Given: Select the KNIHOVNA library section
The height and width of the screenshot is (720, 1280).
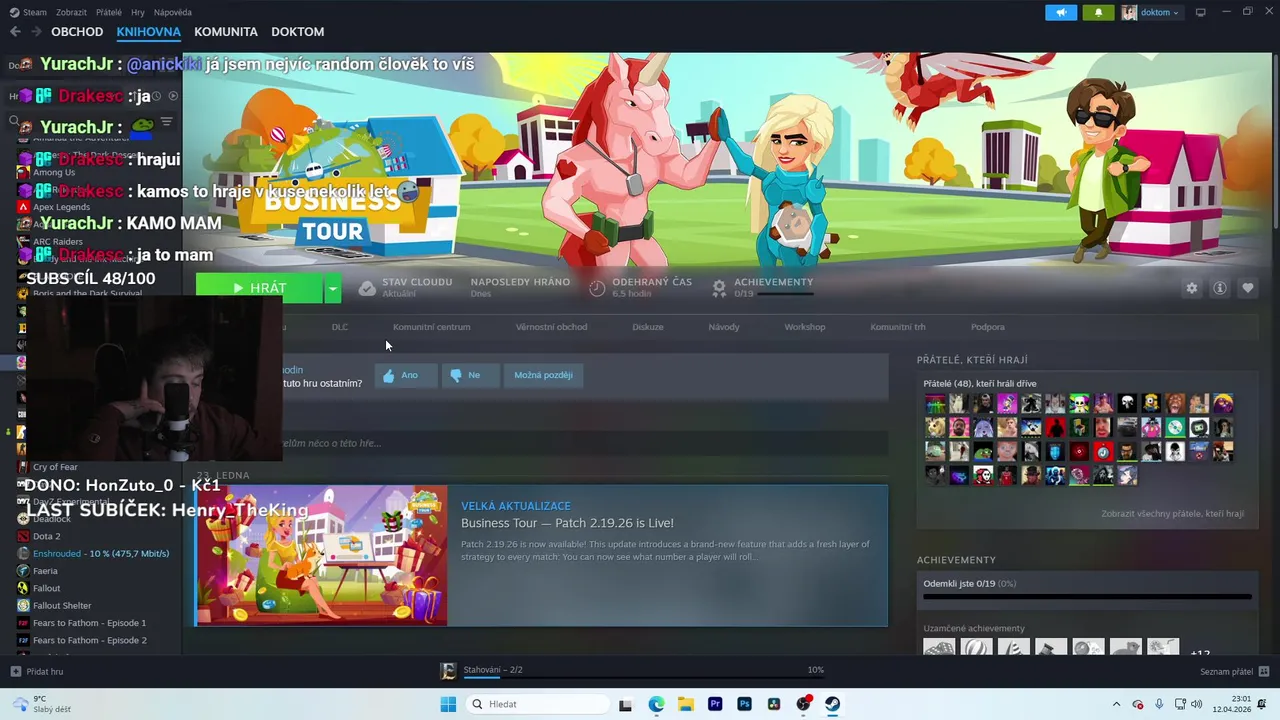Looking at the screenshot, I should (148, 32).
